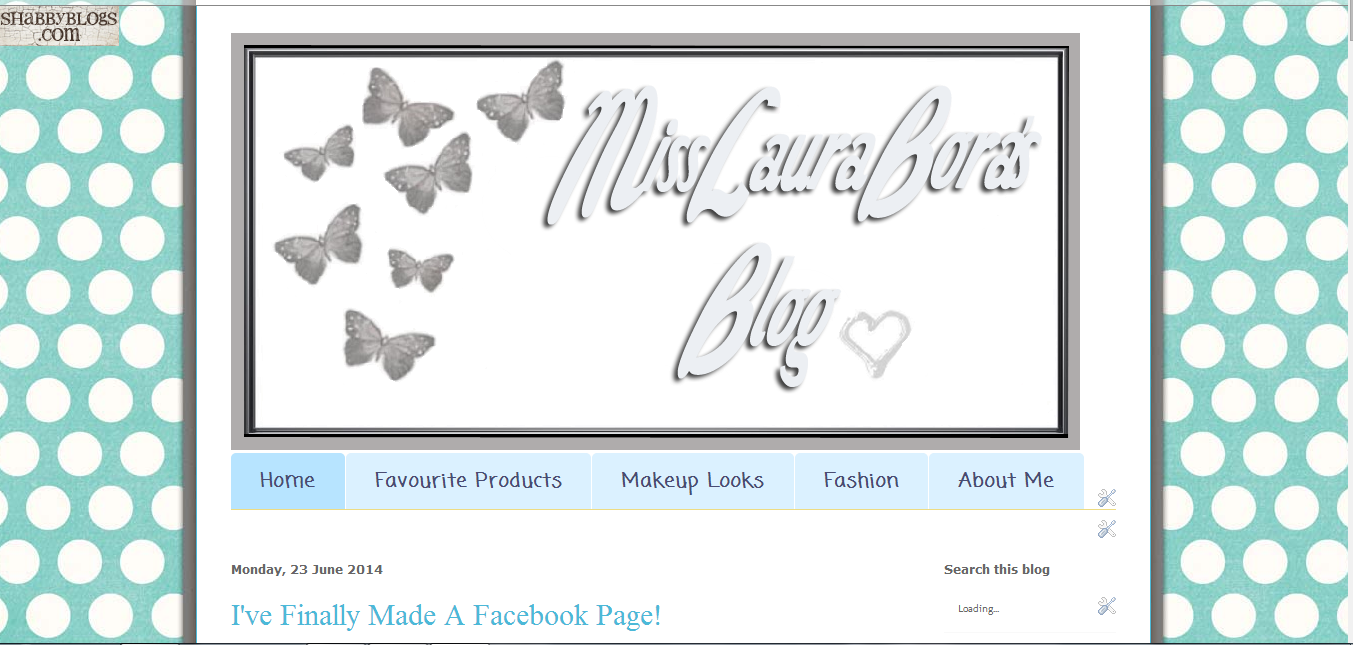Click the ShabbyBlogs.com badge in the corner
This screenshot has height=645, width=1353.
click(x=60, y=24)
